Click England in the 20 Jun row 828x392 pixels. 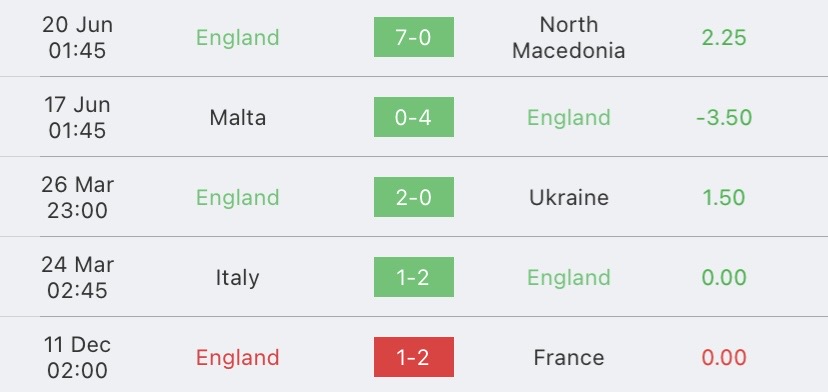[238, 38]
